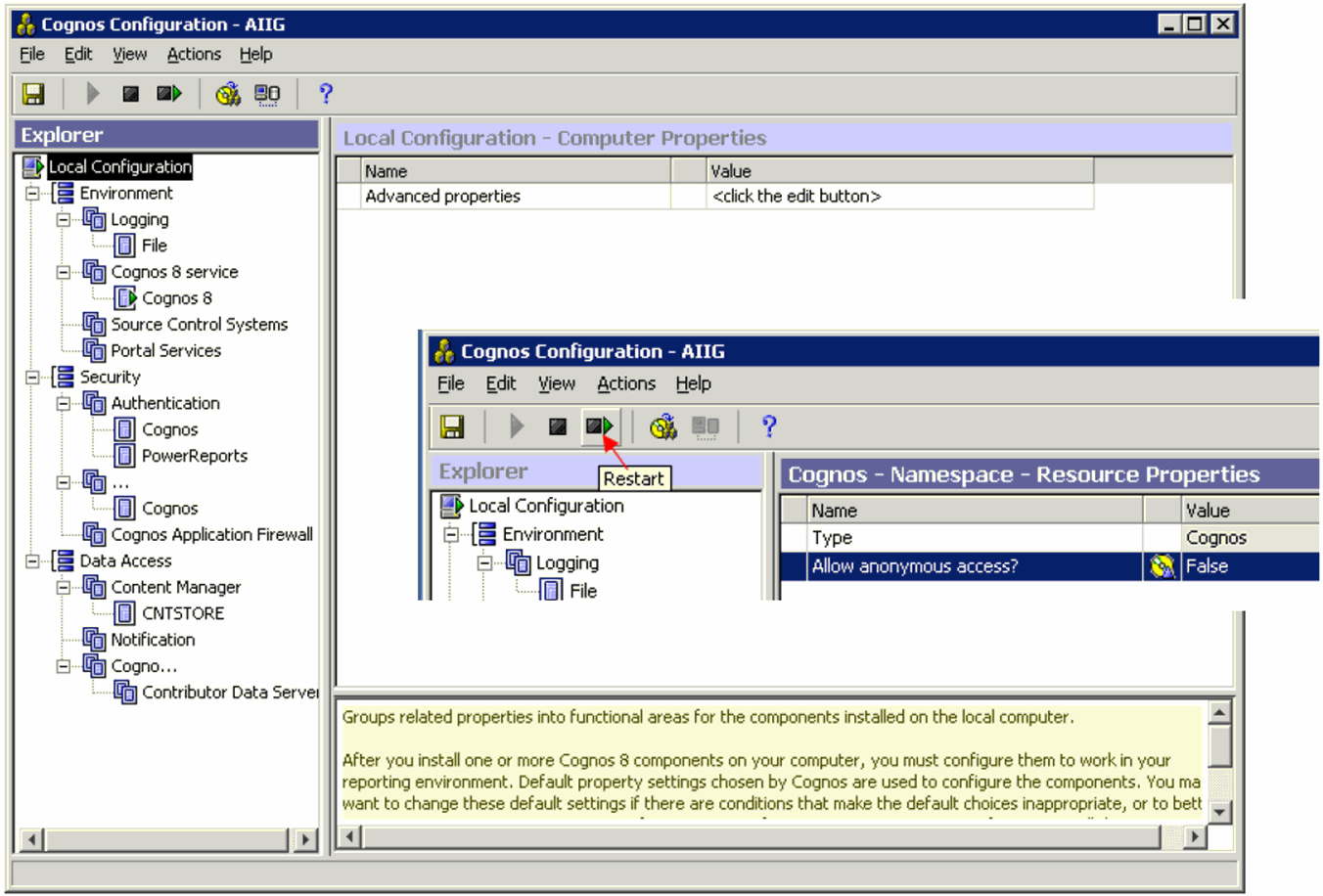Collapse the Authentication node
Image resolution: width=1323 pixels, height=896 pixels.
coord(64,403)
